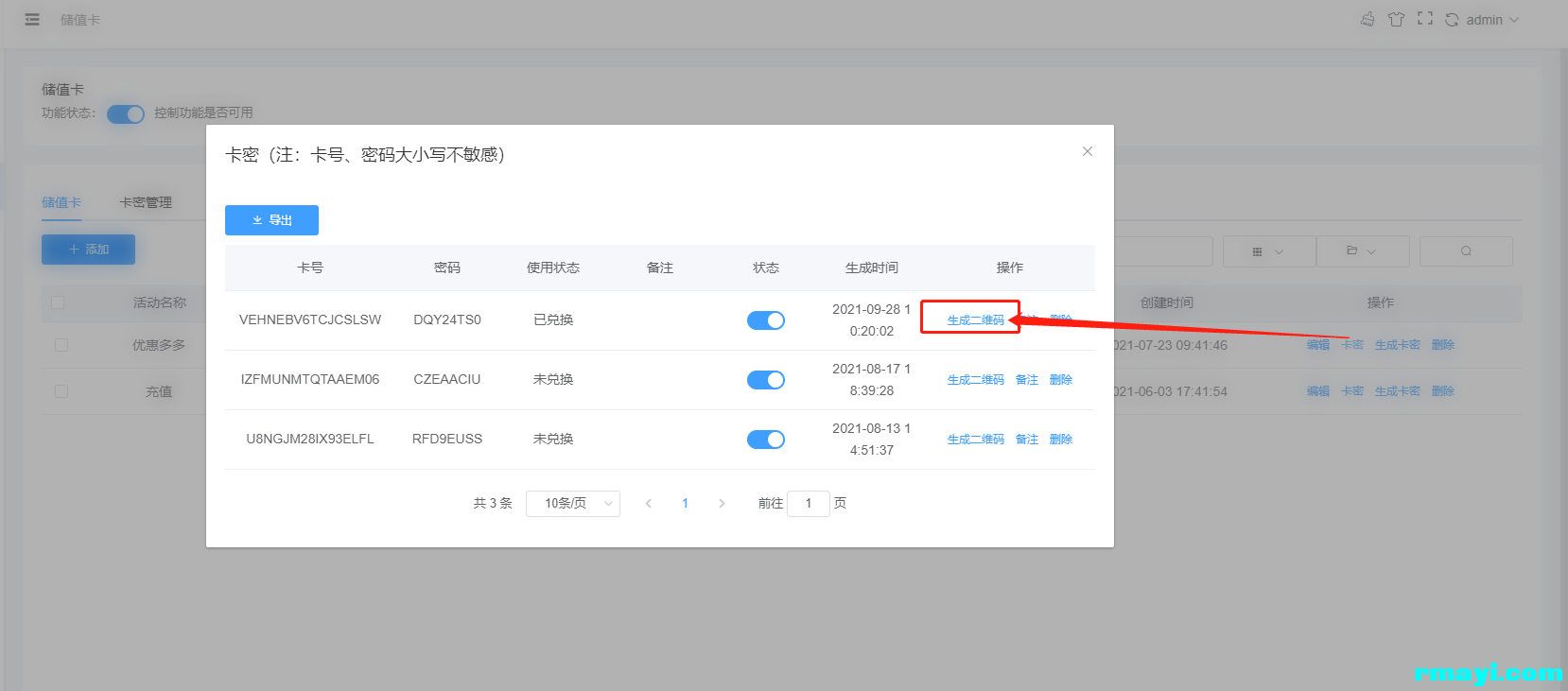Click password cell CZEAACIU
1568x691 pixels.
(447, 379)
